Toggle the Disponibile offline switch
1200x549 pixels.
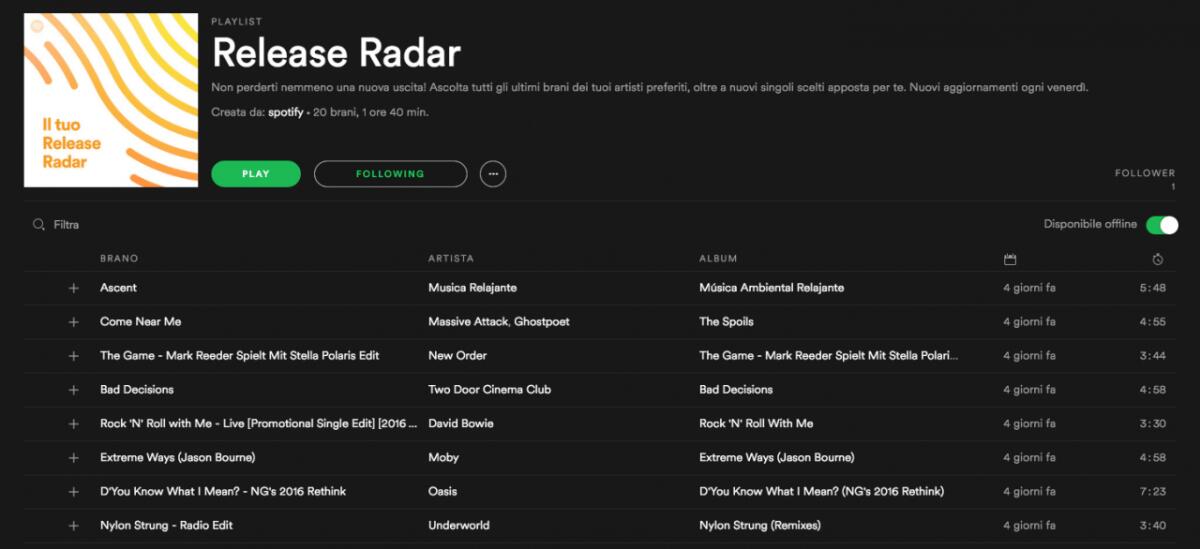pyautogui.click(x=1162, y=225)
